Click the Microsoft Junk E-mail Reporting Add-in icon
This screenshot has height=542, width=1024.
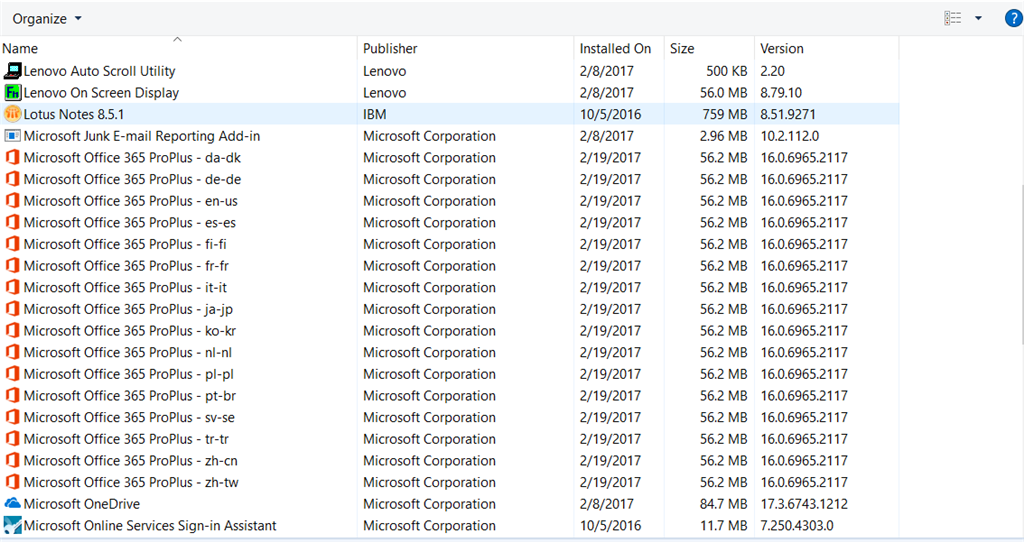point(13,136)
